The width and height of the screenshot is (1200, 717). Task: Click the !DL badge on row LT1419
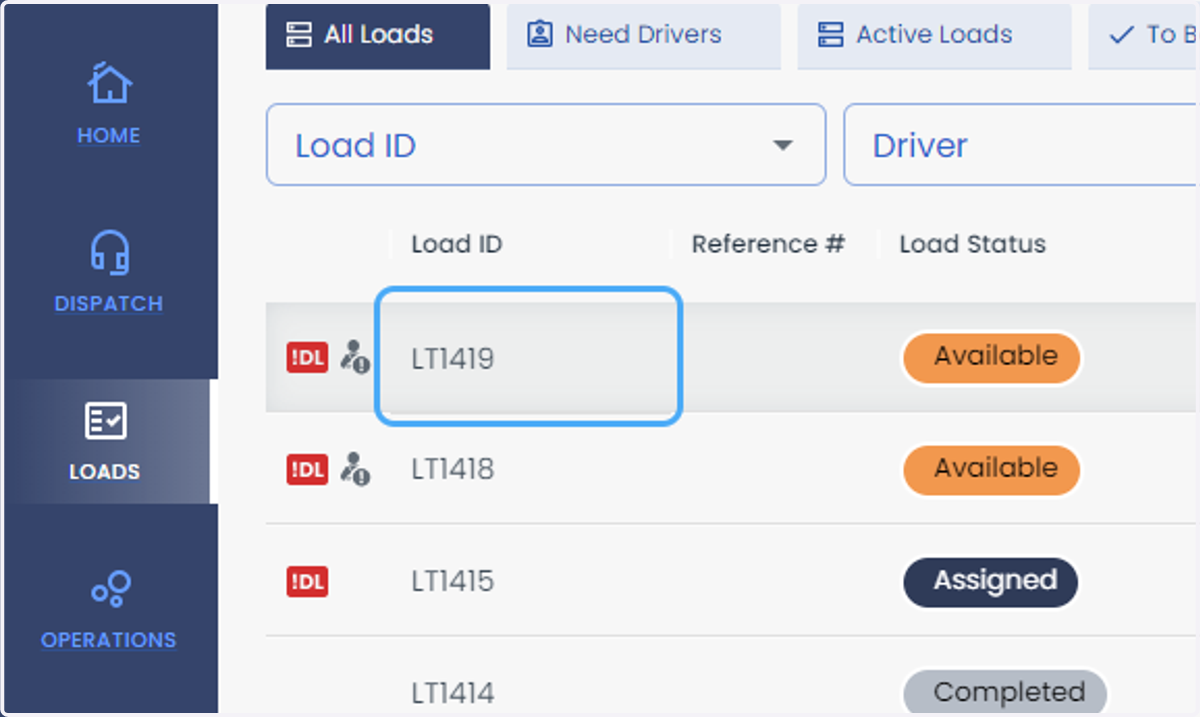pyautogui.click(x=307, y=357)
